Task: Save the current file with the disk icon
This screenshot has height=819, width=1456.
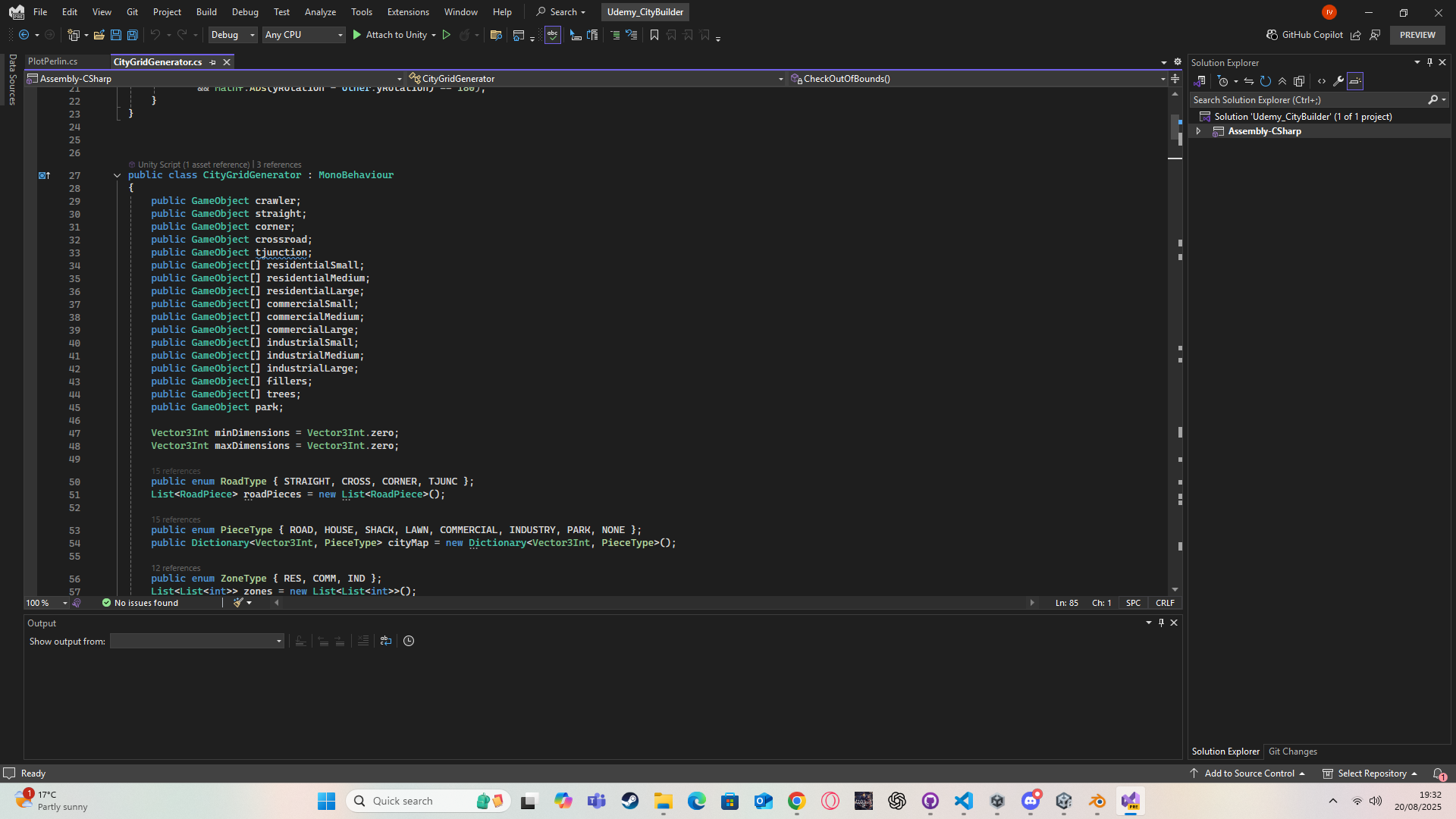Action: click(115, 35)
